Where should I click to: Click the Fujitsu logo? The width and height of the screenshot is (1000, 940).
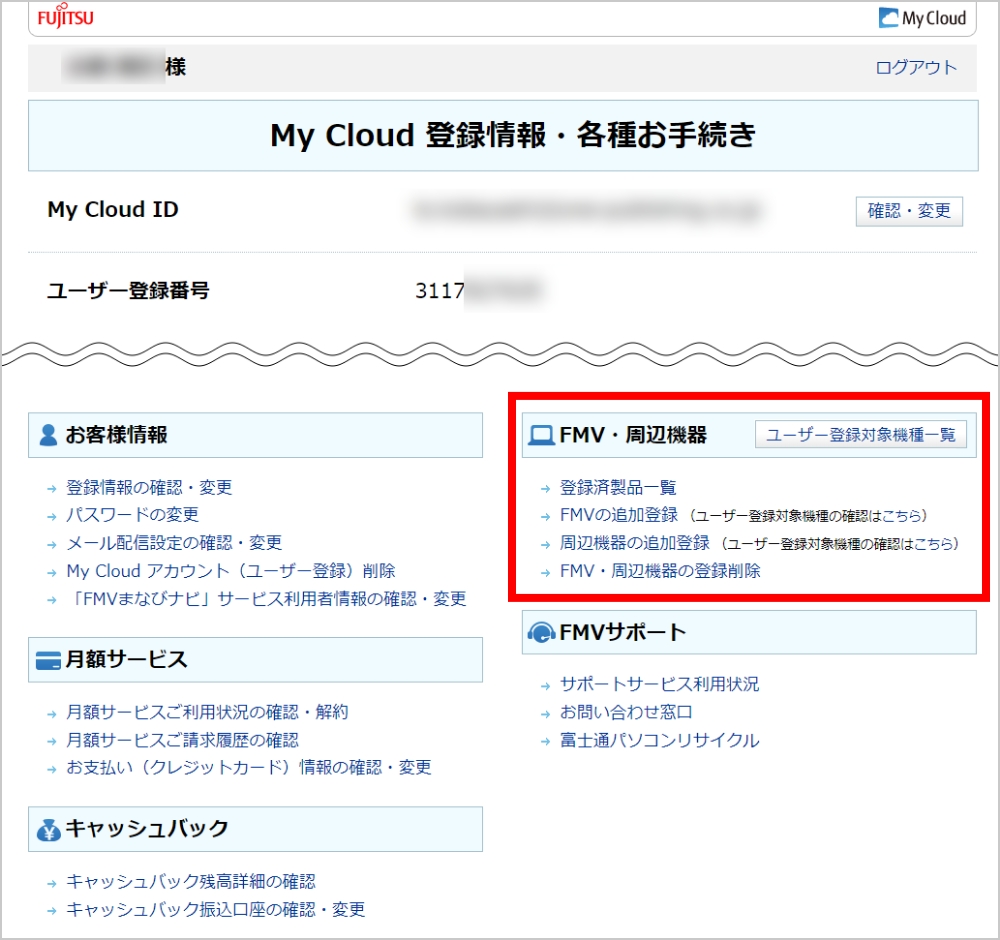click(68, 18)
